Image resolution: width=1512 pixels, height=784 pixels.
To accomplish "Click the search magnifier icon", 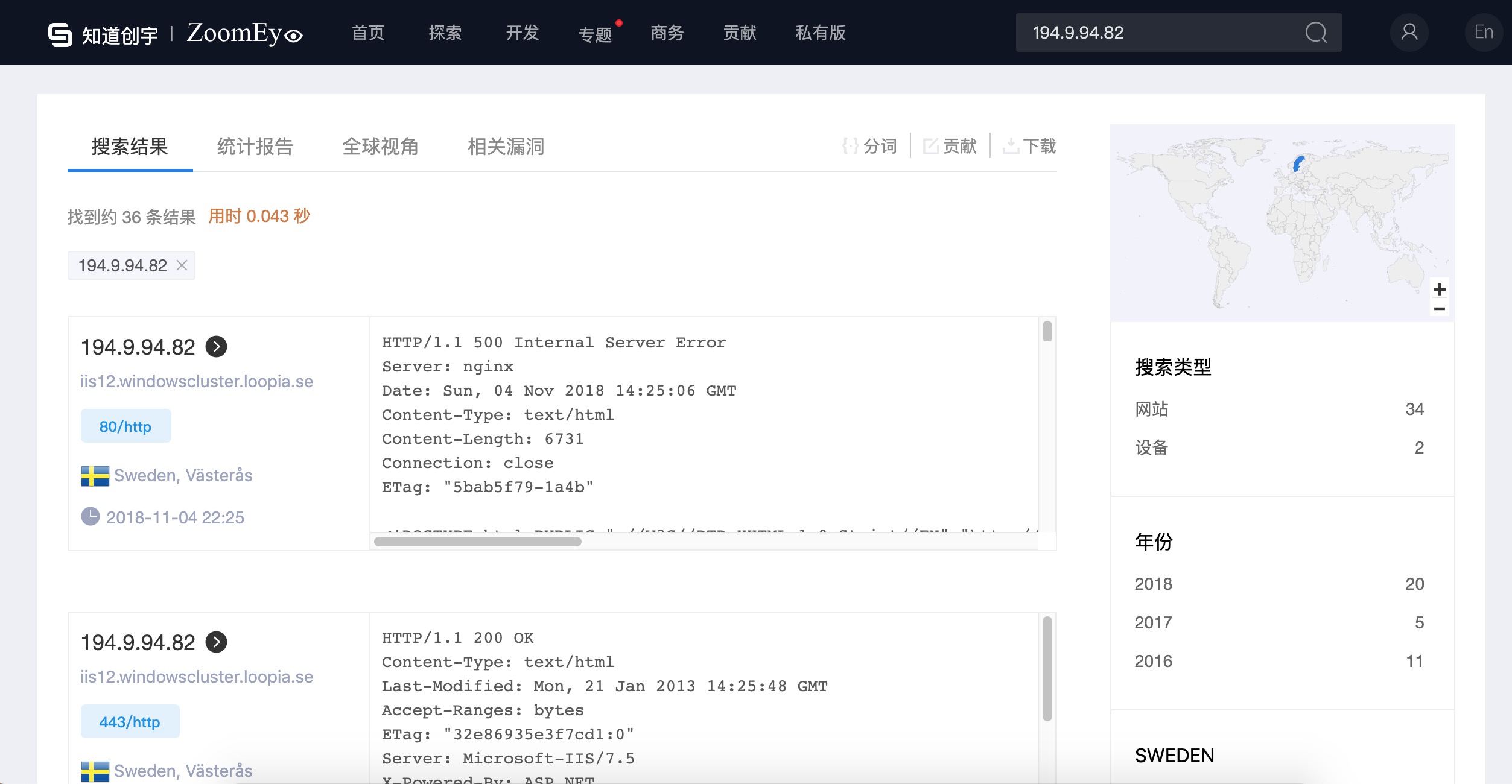I will [1316, 33].
